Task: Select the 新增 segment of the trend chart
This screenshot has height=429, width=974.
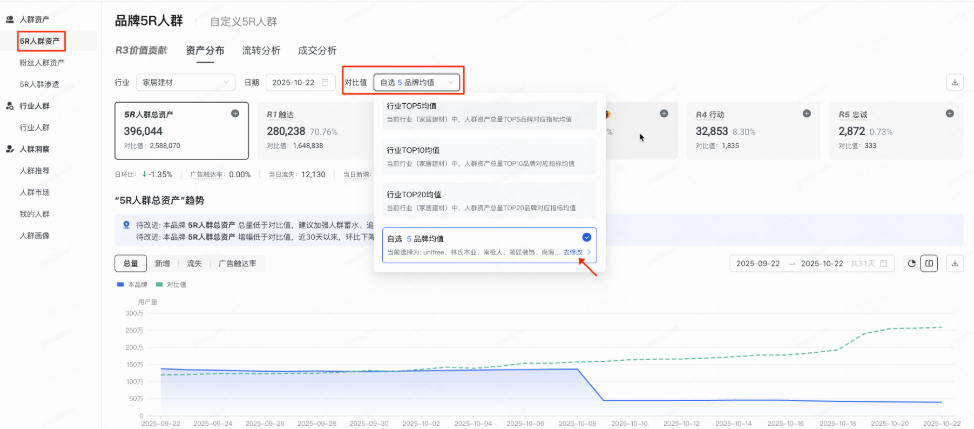Action: point(162,263)
